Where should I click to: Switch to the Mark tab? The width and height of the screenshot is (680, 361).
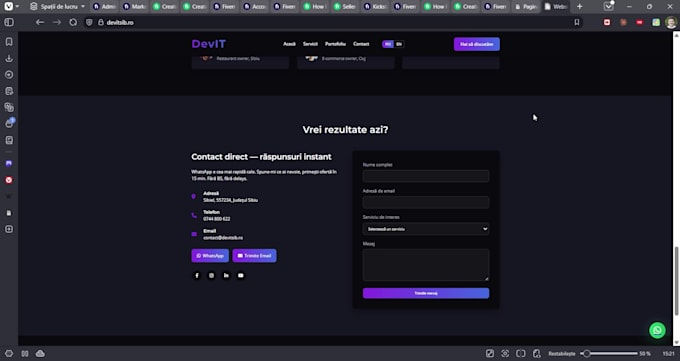click(x=134, y=7)
